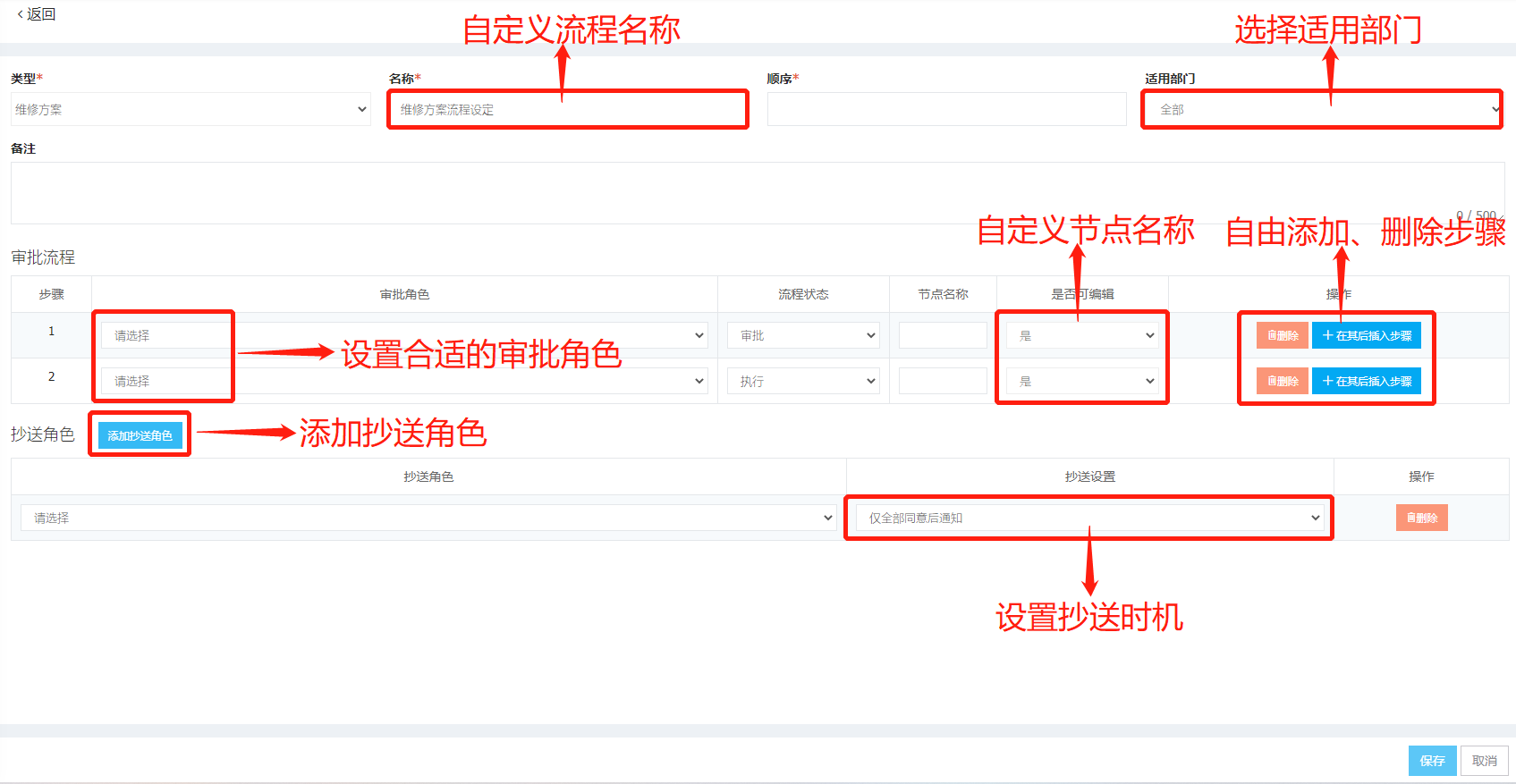Delete step 1 with the 删除 button
Image resolution: width=1516 pixels, height=784 pixels.
pyautogui.click(x=1283, y=335)
